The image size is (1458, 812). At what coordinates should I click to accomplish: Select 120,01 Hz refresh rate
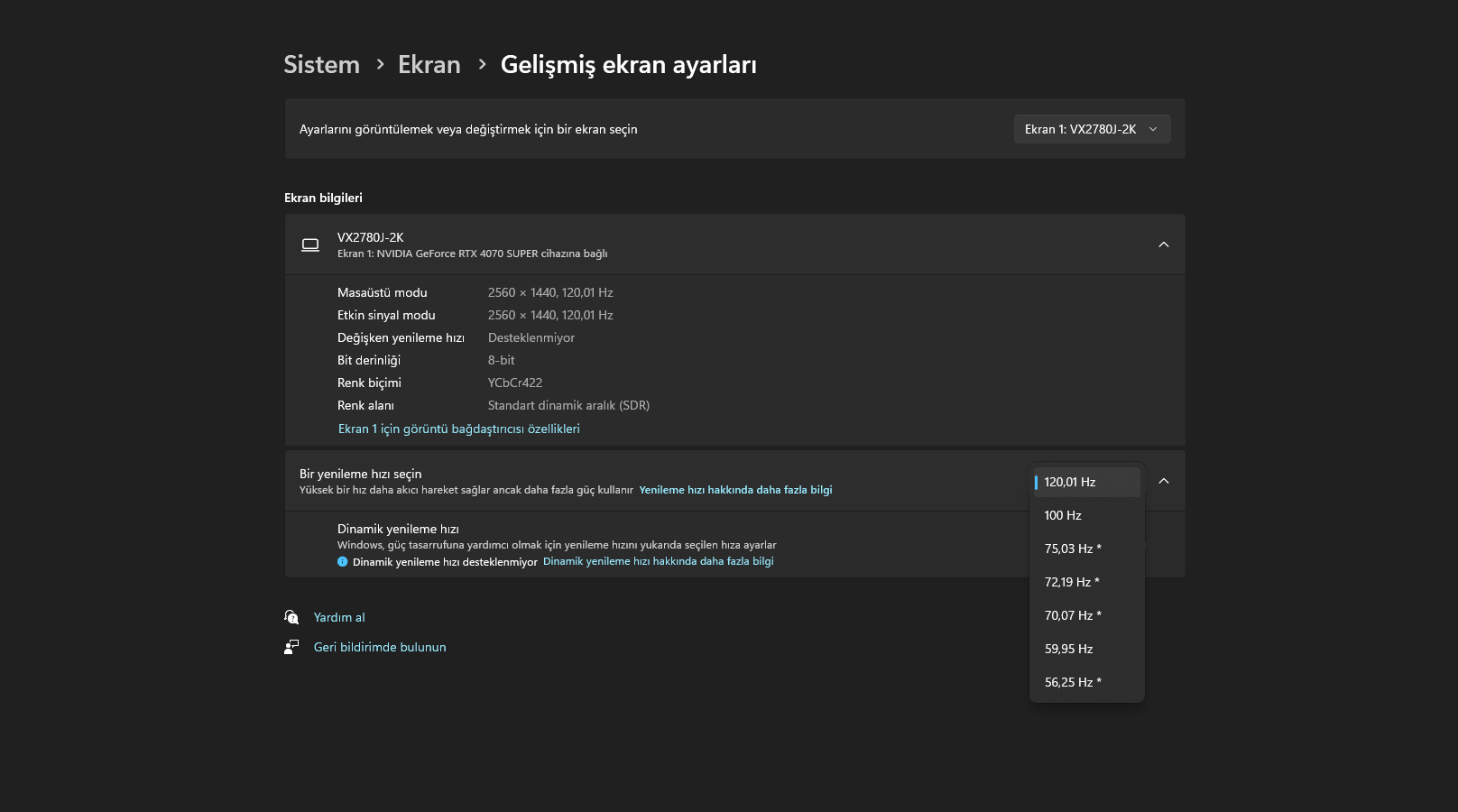1087,482
